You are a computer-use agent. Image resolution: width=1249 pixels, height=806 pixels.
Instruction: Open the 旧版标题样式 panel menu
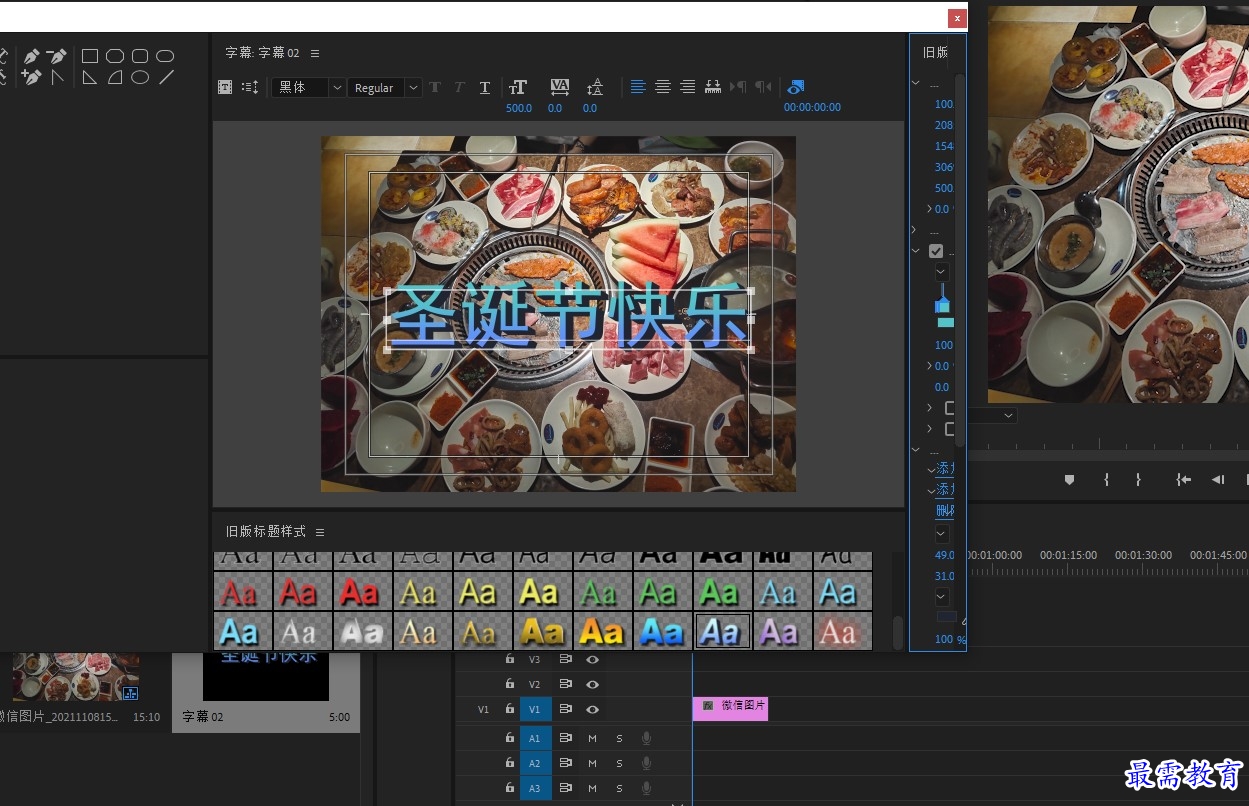pos(320,532)
